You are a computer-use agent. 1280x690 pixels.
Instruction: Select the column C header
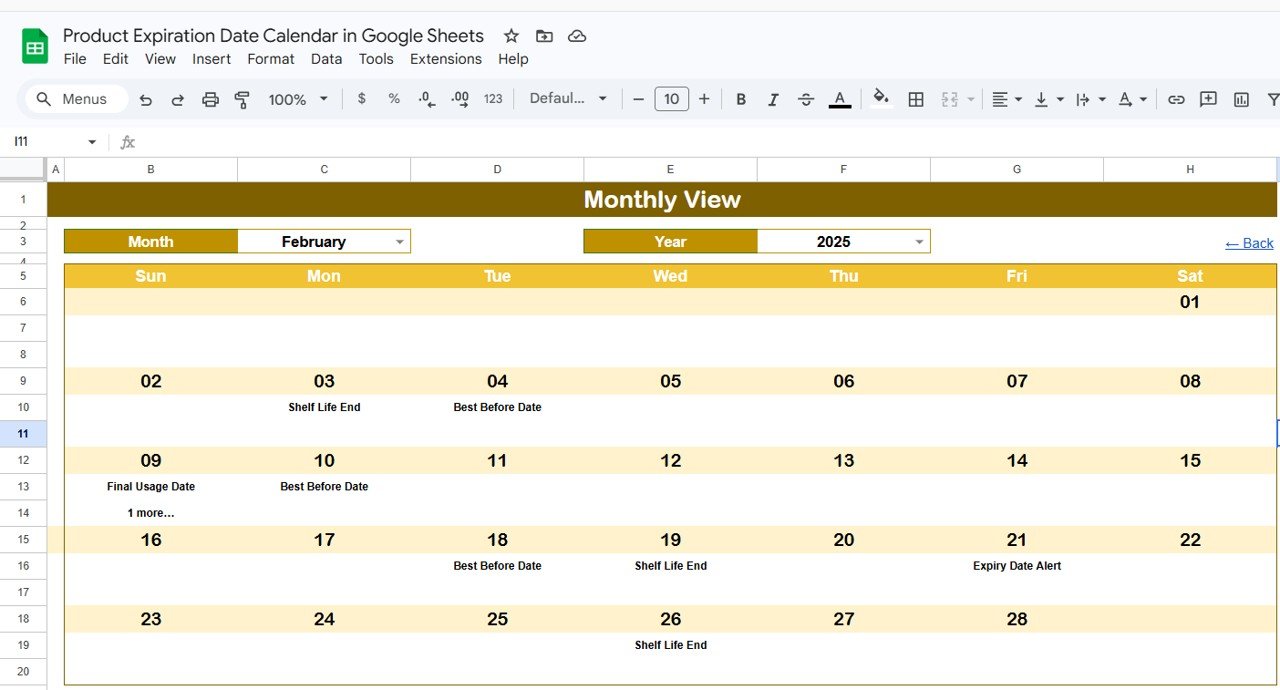[324, 169]
